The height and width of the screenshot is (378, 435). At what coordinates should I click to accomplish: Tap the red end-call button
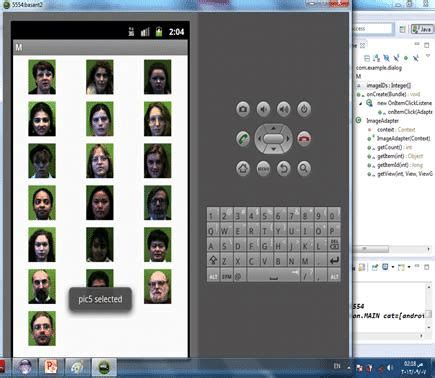click(304, 138)
